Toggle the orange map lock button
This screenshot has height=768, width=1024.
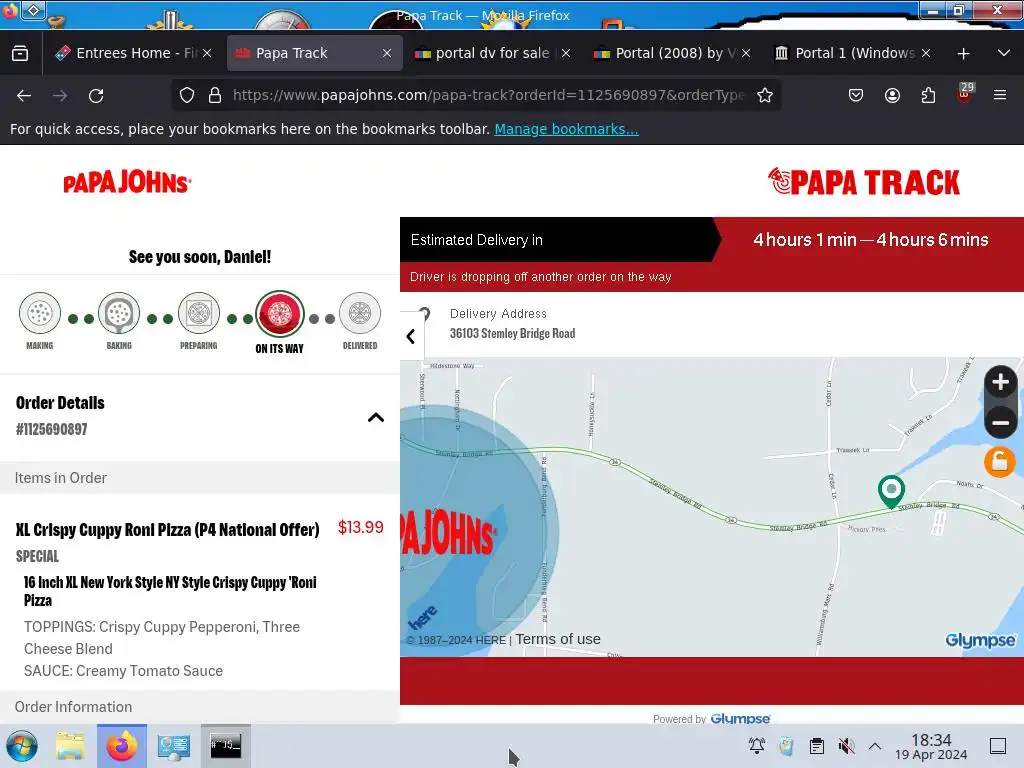tap(1000, 462)
